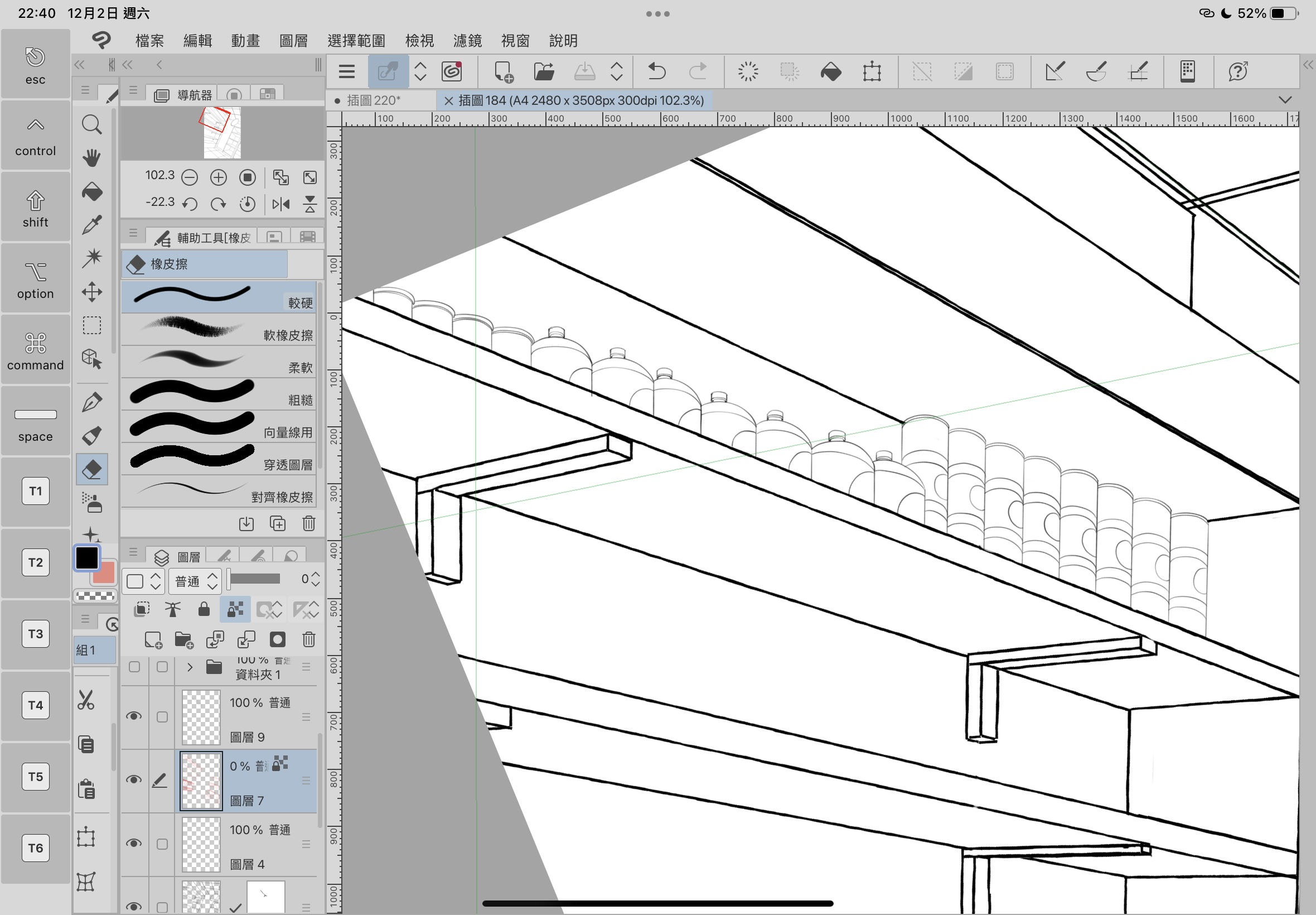Screen dimensions: 1316x915
Task: Select the 較硬 hard eraser sub tool
Action: [x=218, y=297]
